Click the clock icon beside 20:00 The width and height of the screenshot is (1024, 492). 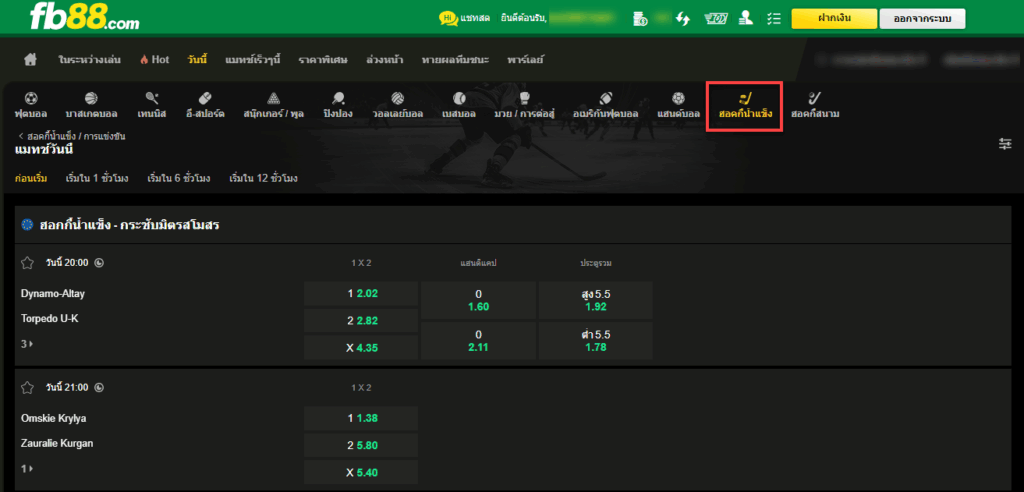point(99,263)
